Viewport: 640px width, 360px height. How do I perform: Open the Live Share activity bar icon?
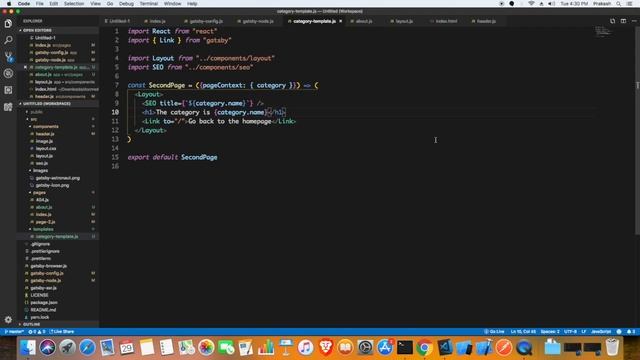click(x=8, y=107)
